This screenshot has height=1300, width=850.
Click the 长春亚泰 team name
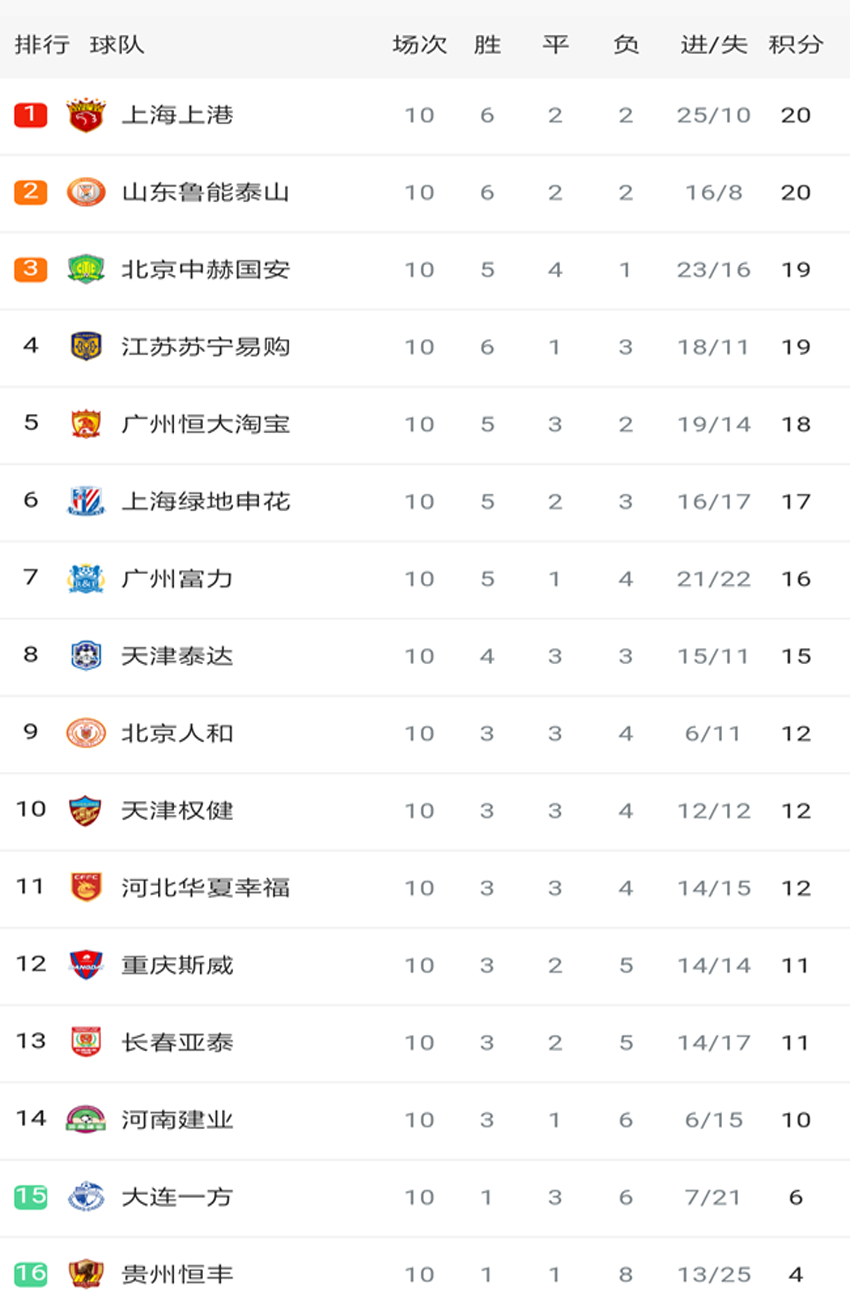point(177,1042)
